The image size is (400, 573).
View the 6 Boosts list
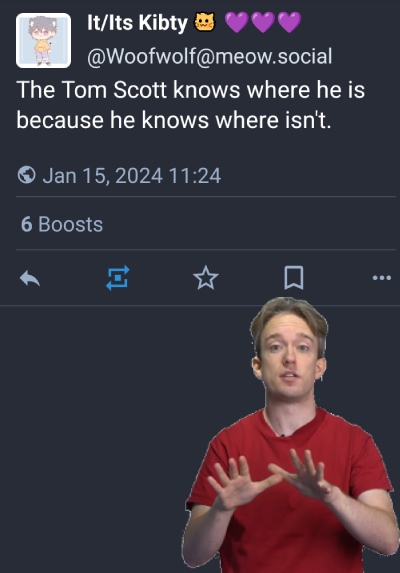coord(62,224)
